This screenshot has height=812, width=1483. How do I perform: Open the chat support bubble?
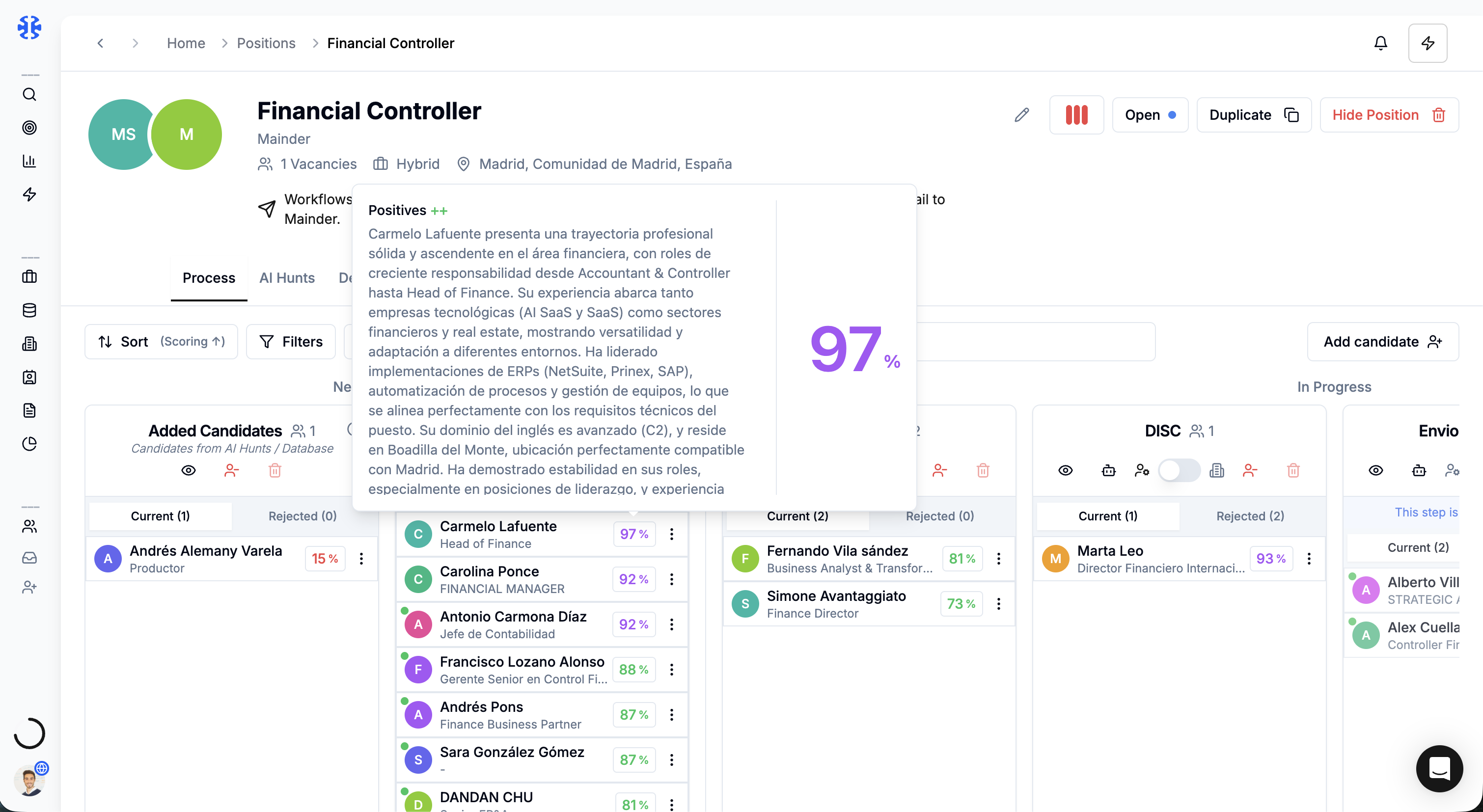coord(1439,768)
